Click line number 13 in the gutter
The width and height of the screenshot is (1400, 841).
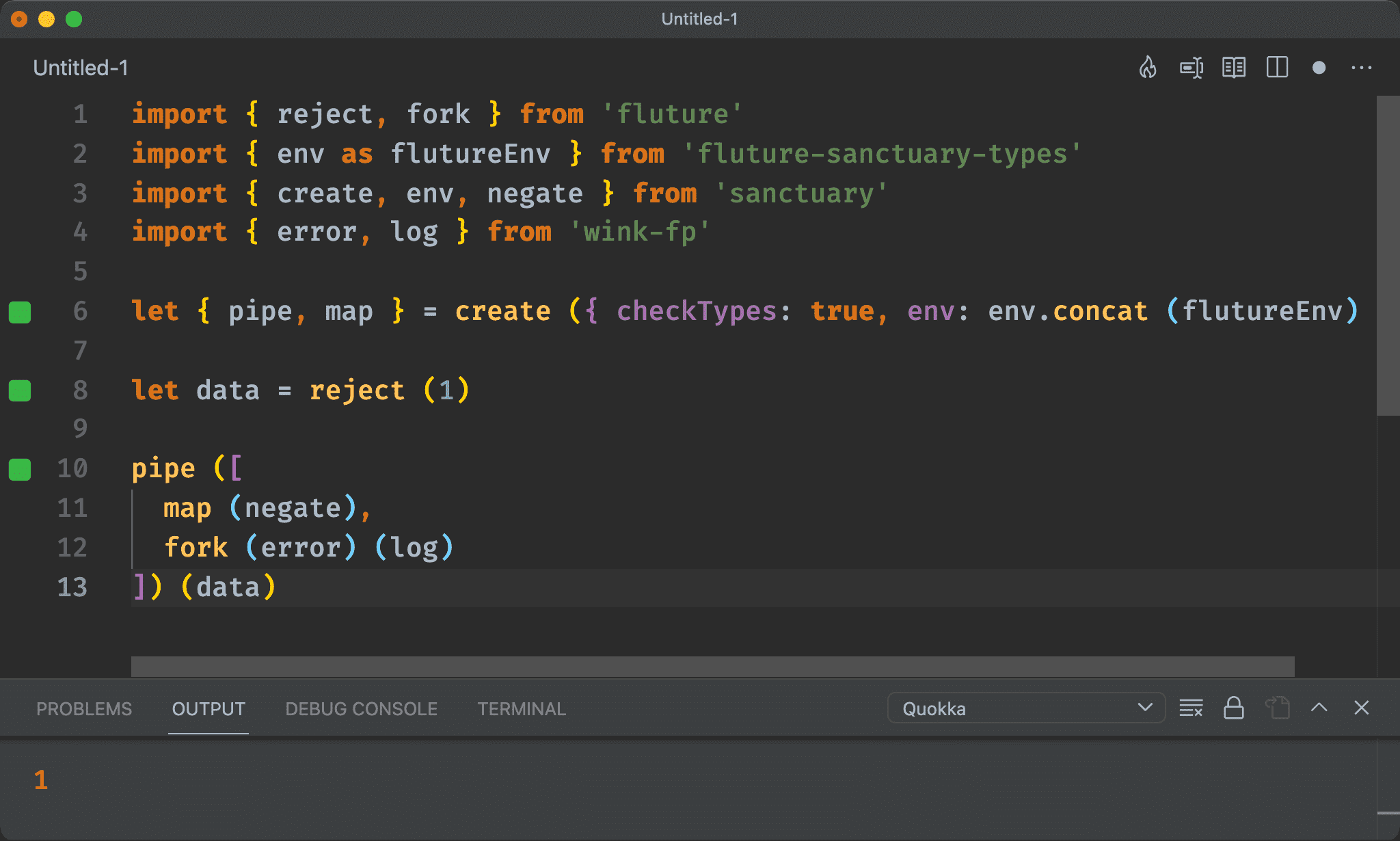pyautogui.click(x=72, y=587)
